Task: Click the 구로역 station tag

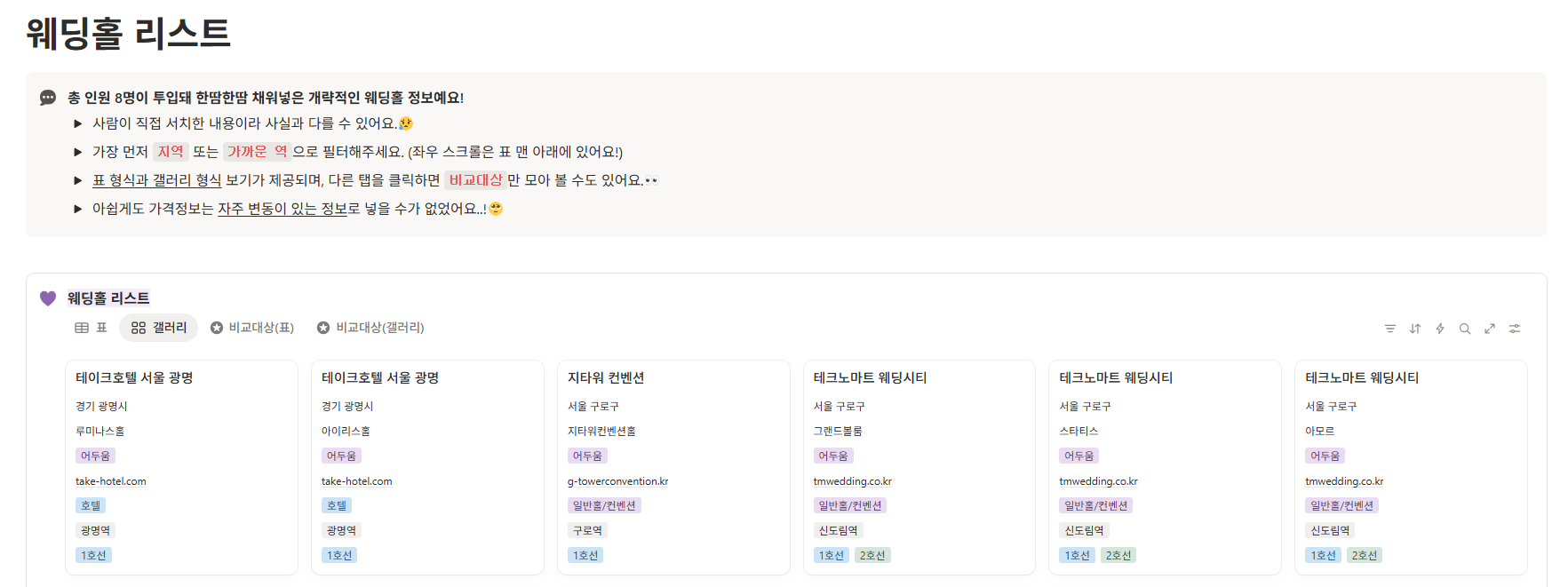Action: (587, 530)
